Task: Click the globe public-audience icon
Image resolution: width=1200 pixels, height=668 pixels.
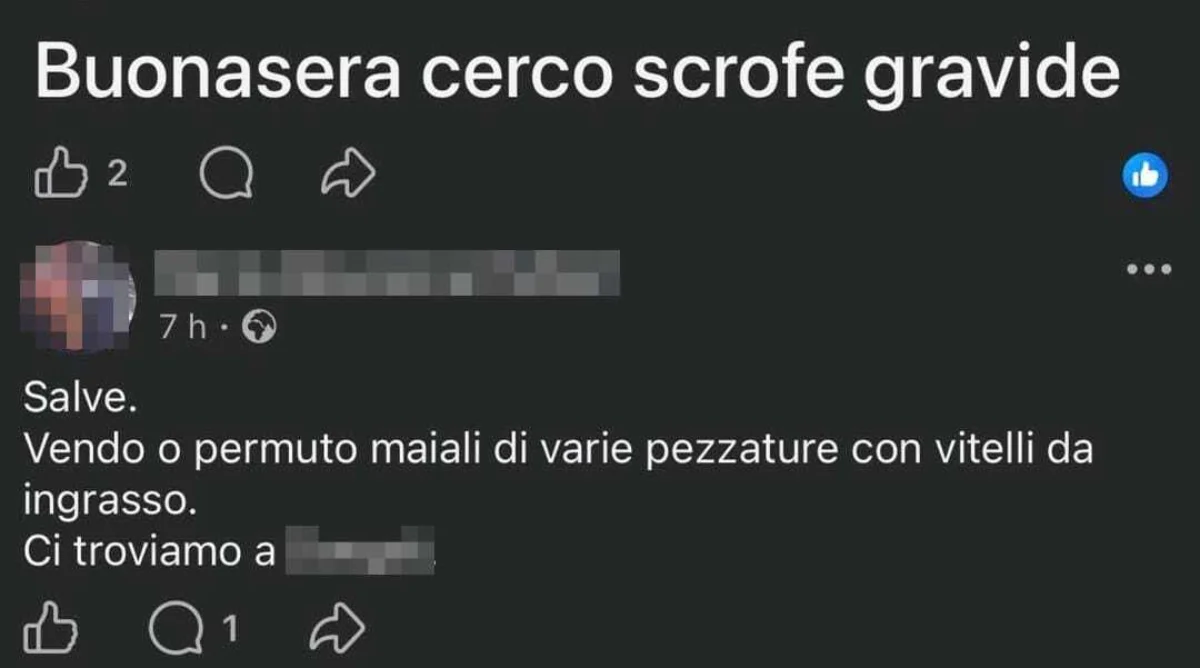Action: coord(259,328)
